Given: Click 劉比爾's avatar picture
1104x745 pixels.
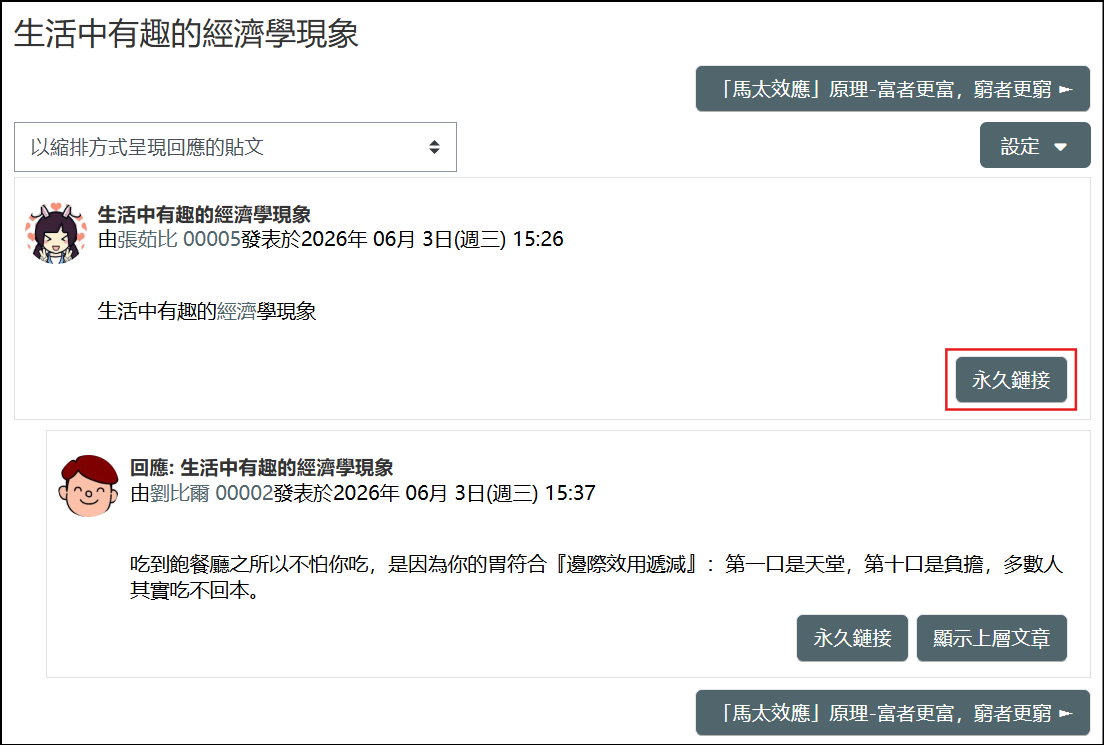Looking at the screenshot, I should 89,486.
